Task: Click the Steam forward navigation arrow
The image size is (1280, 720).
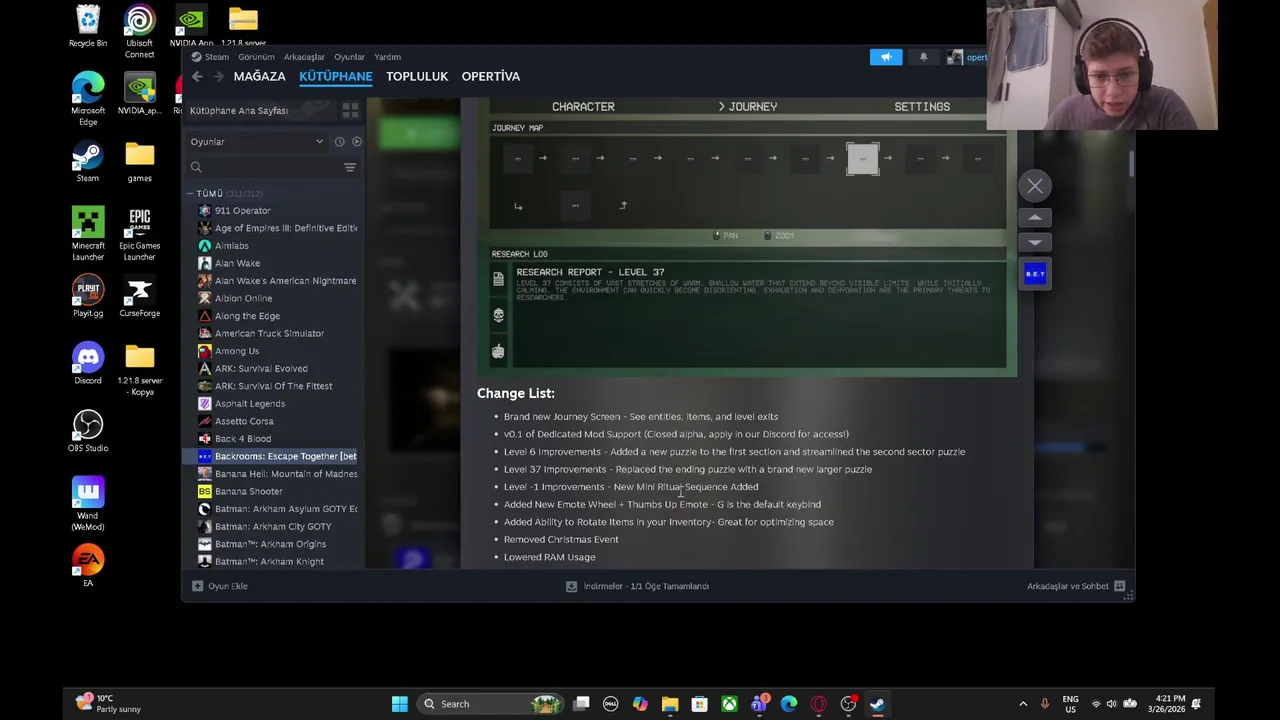Action: (219, 77)
